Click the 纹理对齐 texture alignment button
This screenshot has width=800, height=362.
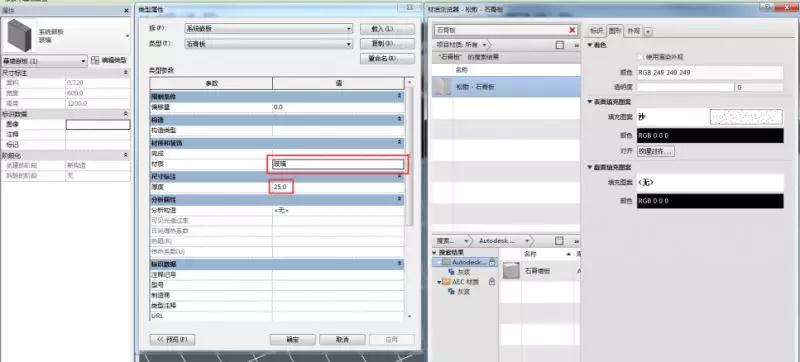[x=656, y=151]
